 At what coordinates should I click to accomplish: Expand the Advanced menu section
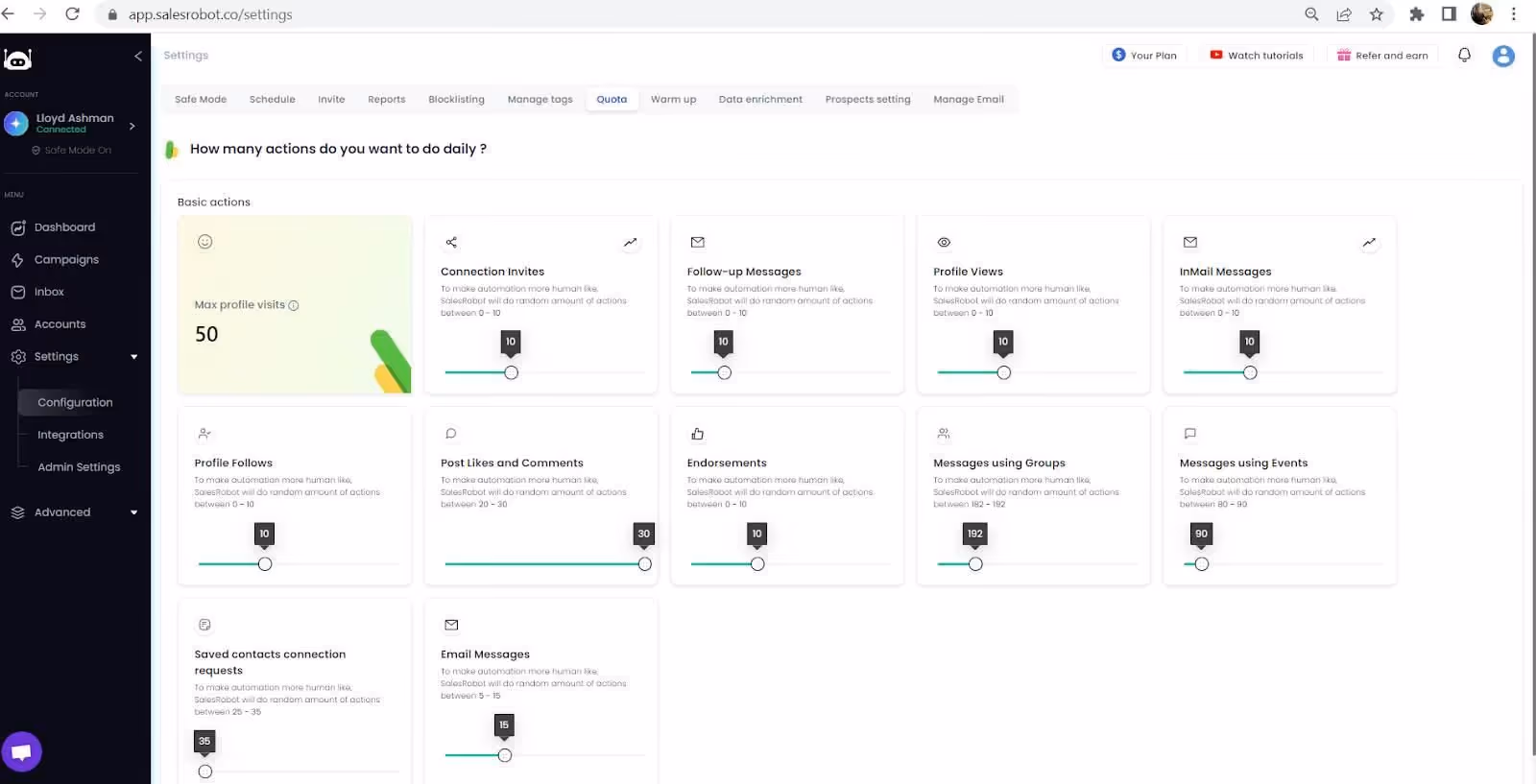(x=133, y=512)
